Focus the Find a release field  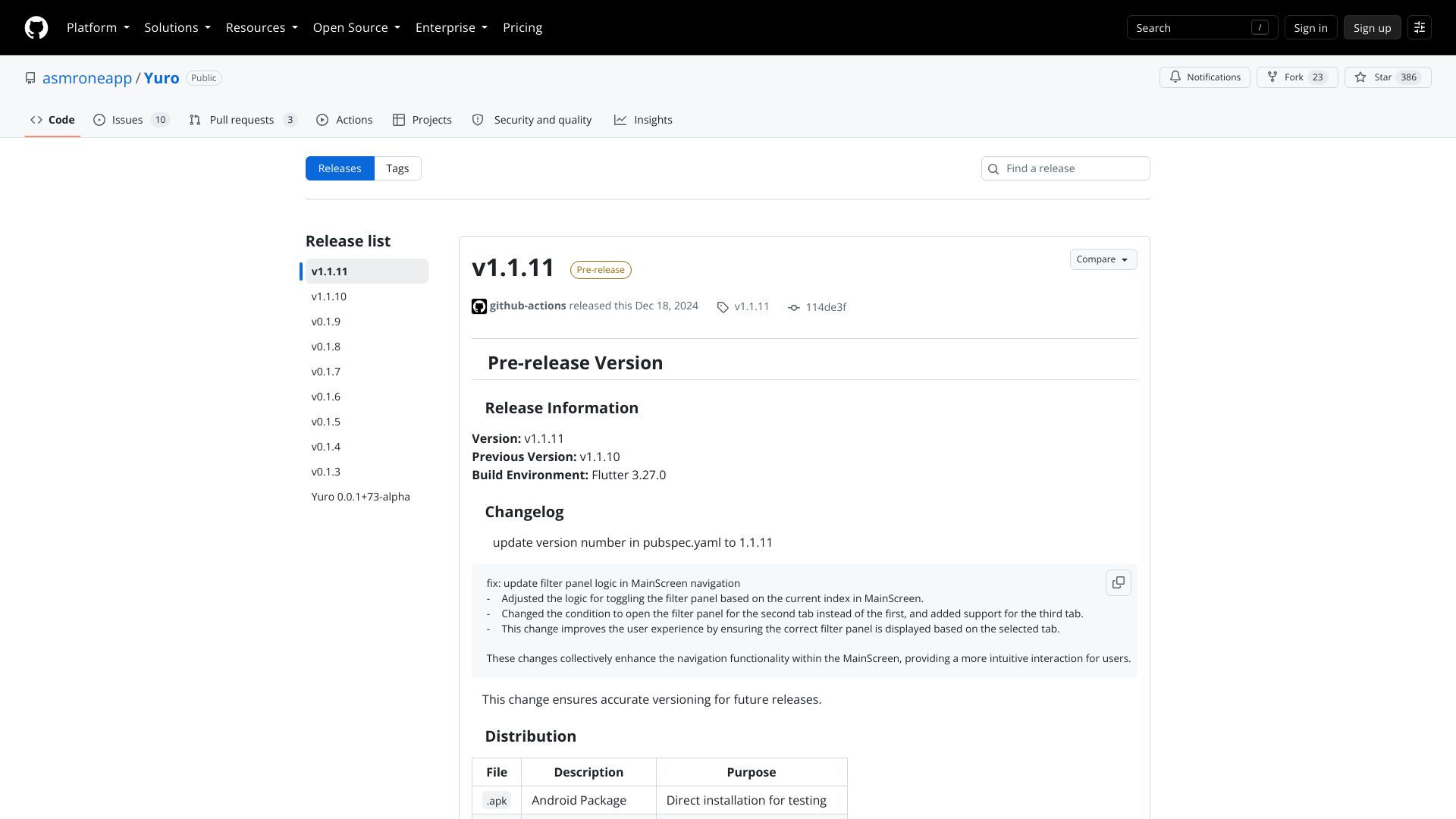pos(1065,168)
